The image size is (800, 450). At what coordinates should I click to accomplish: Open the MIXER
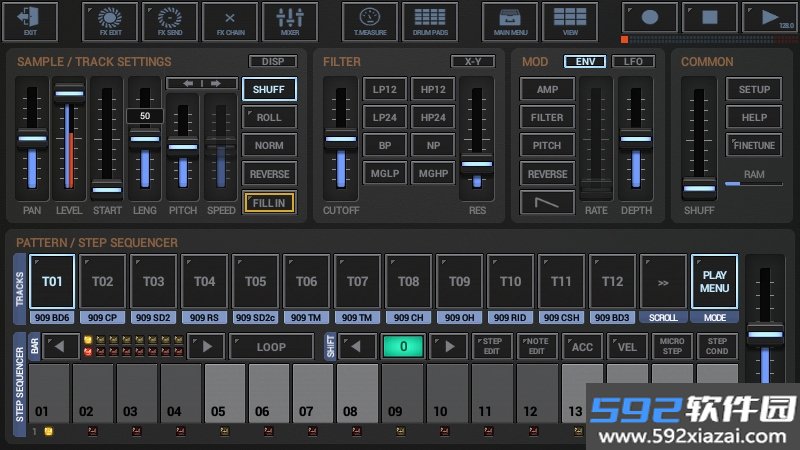(290, 21)
